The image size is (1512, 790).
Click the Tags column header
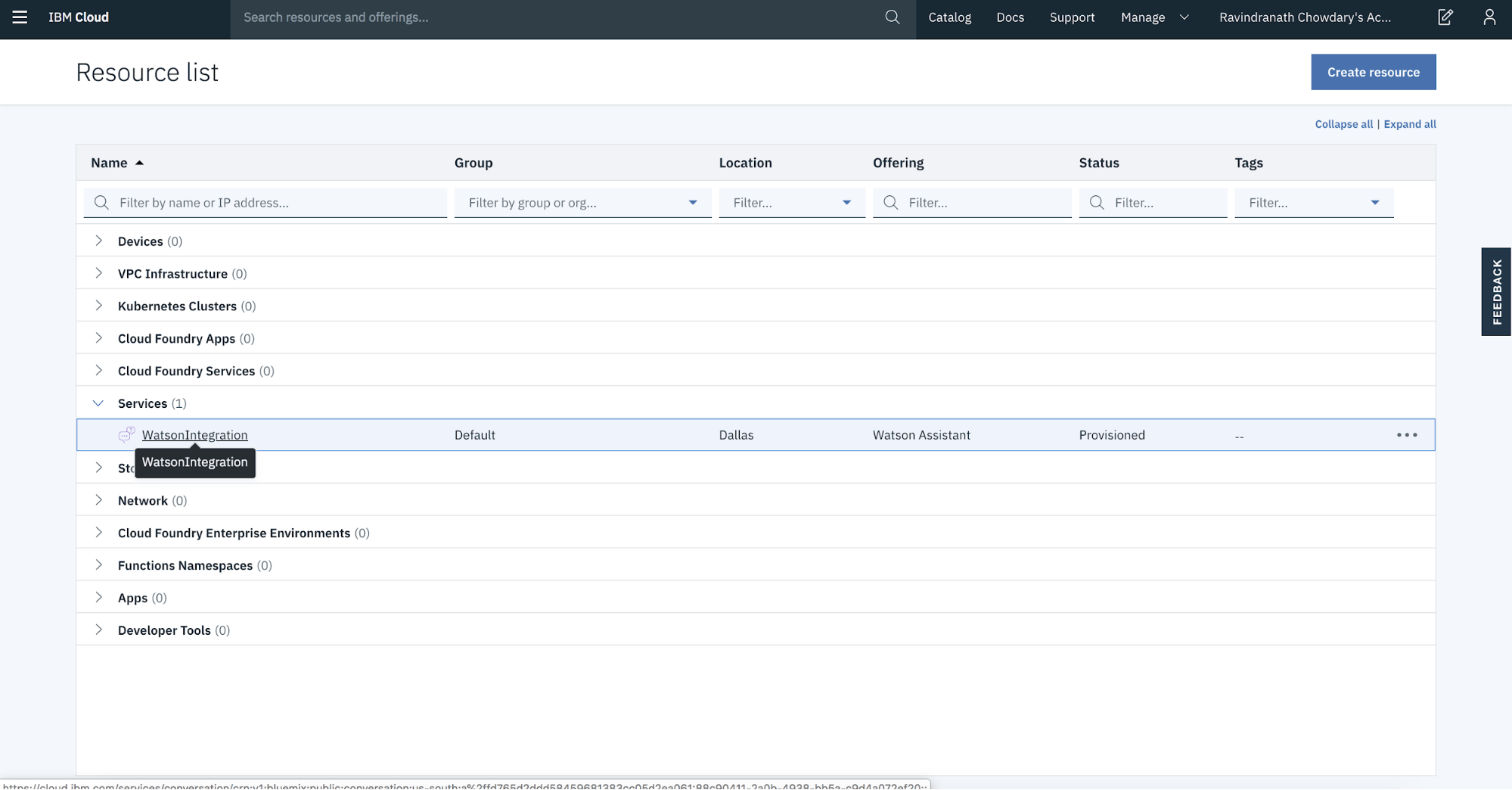pos(1249,163)
